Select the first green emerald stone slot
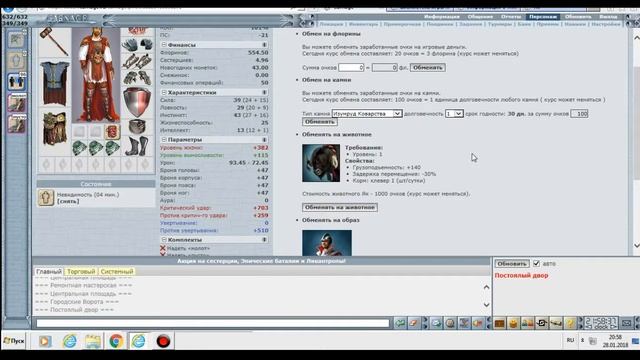The width and height of the screenshot is (640, 360). [x=80, y=148]
